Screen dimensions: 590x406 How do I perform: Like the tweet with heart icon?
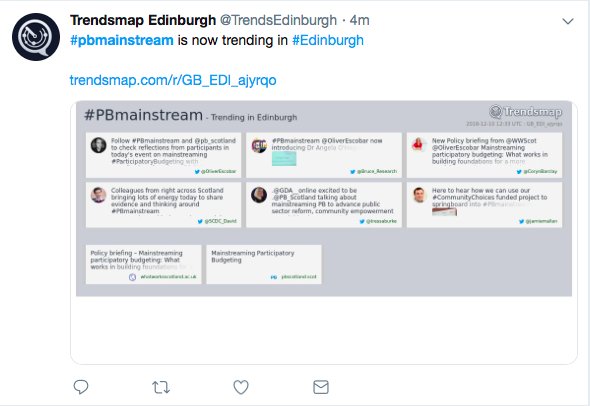pyautogui.click(x=241, y=387)
